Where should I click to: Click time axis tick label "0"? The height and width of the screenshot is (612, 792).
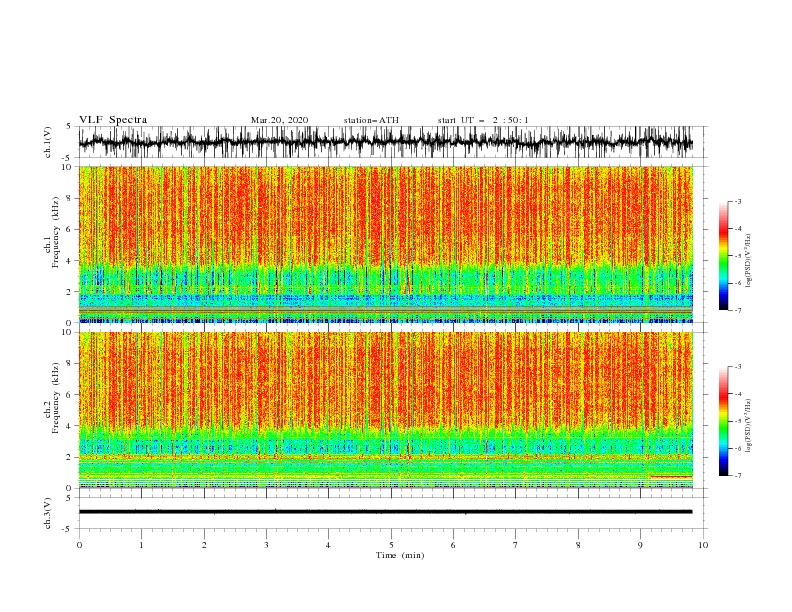click(79, 545)
